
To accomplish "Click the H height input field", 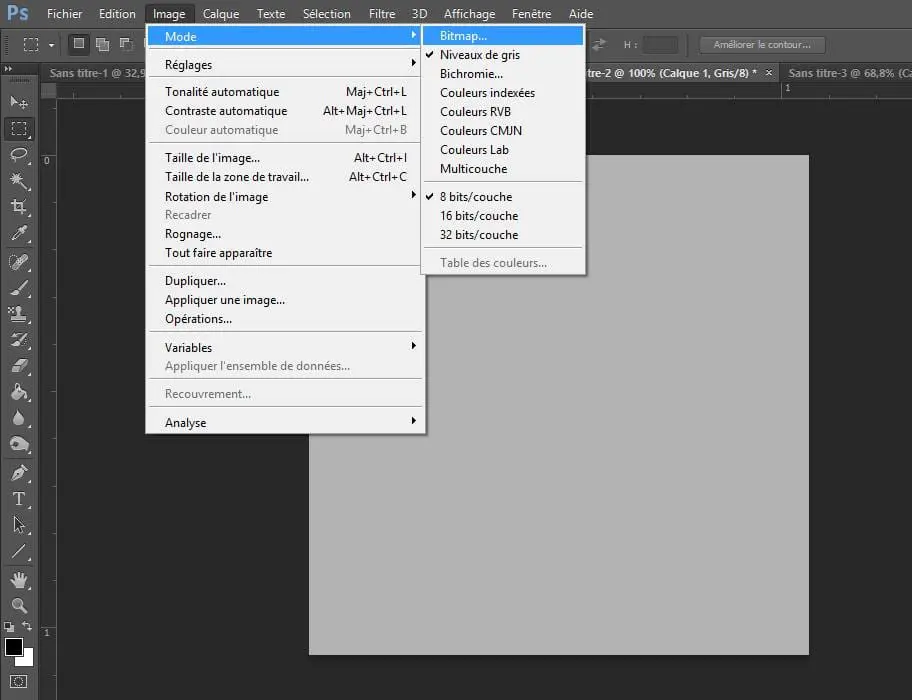I will 660,45.
